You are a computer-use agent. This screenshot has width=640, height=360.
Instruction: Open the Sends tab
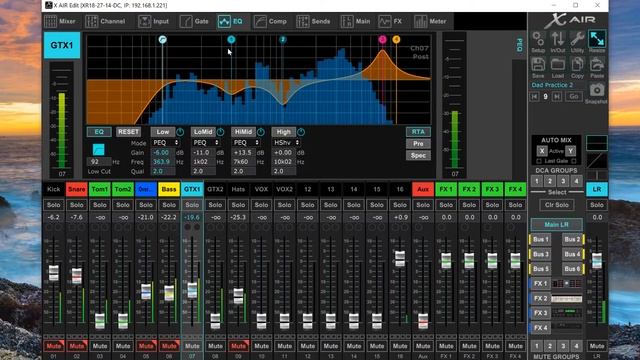point(313,21)
